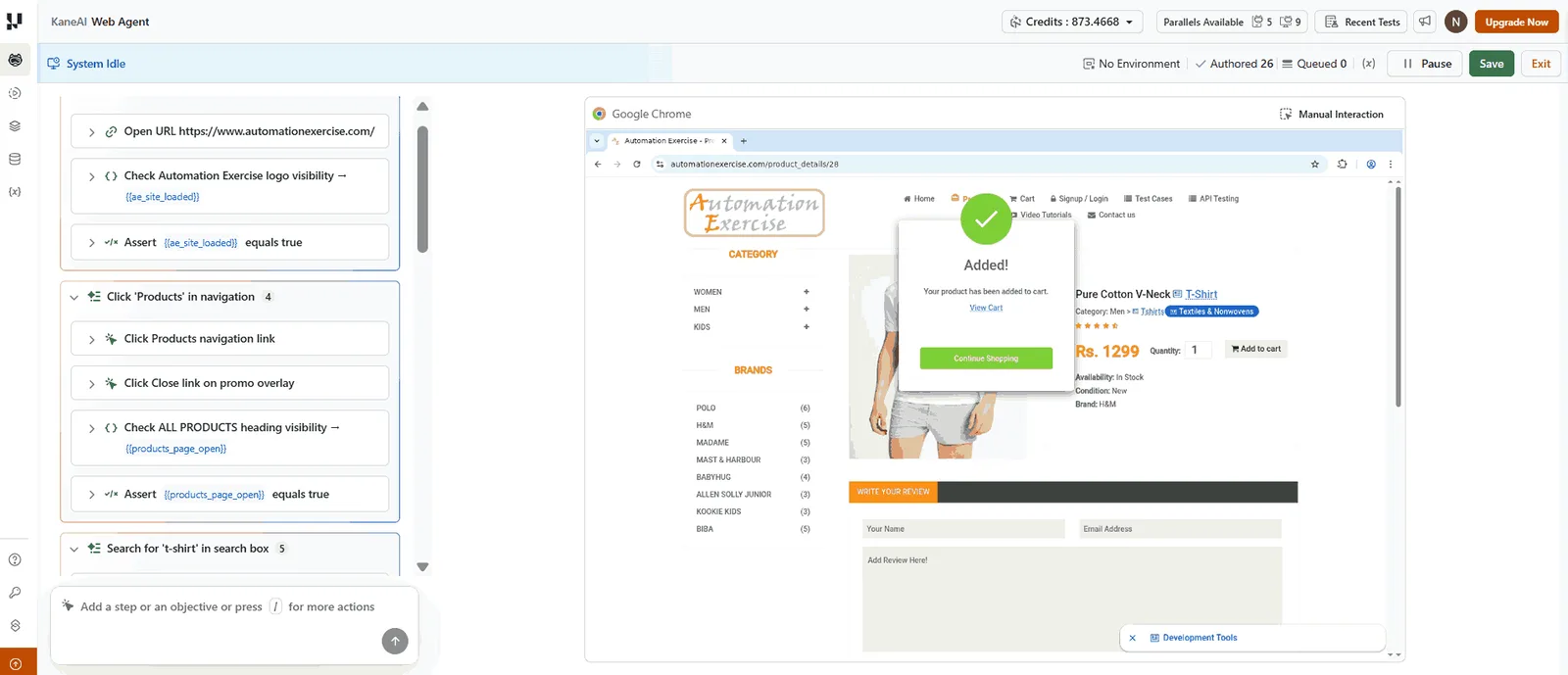Dismiss Development Tools popup with X
This screenshot has height=675, width=1568.
pos(1132,638)
